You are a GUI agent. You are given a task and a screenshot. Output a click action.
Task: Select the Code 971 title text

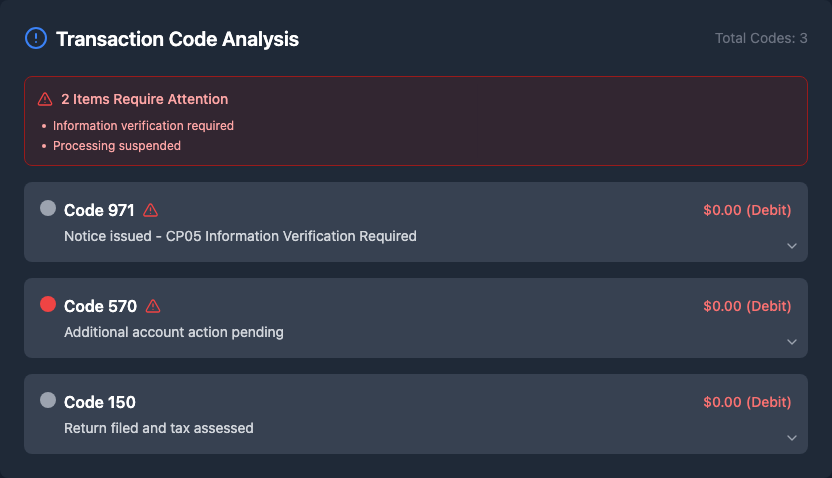click(x=99, y=210)
